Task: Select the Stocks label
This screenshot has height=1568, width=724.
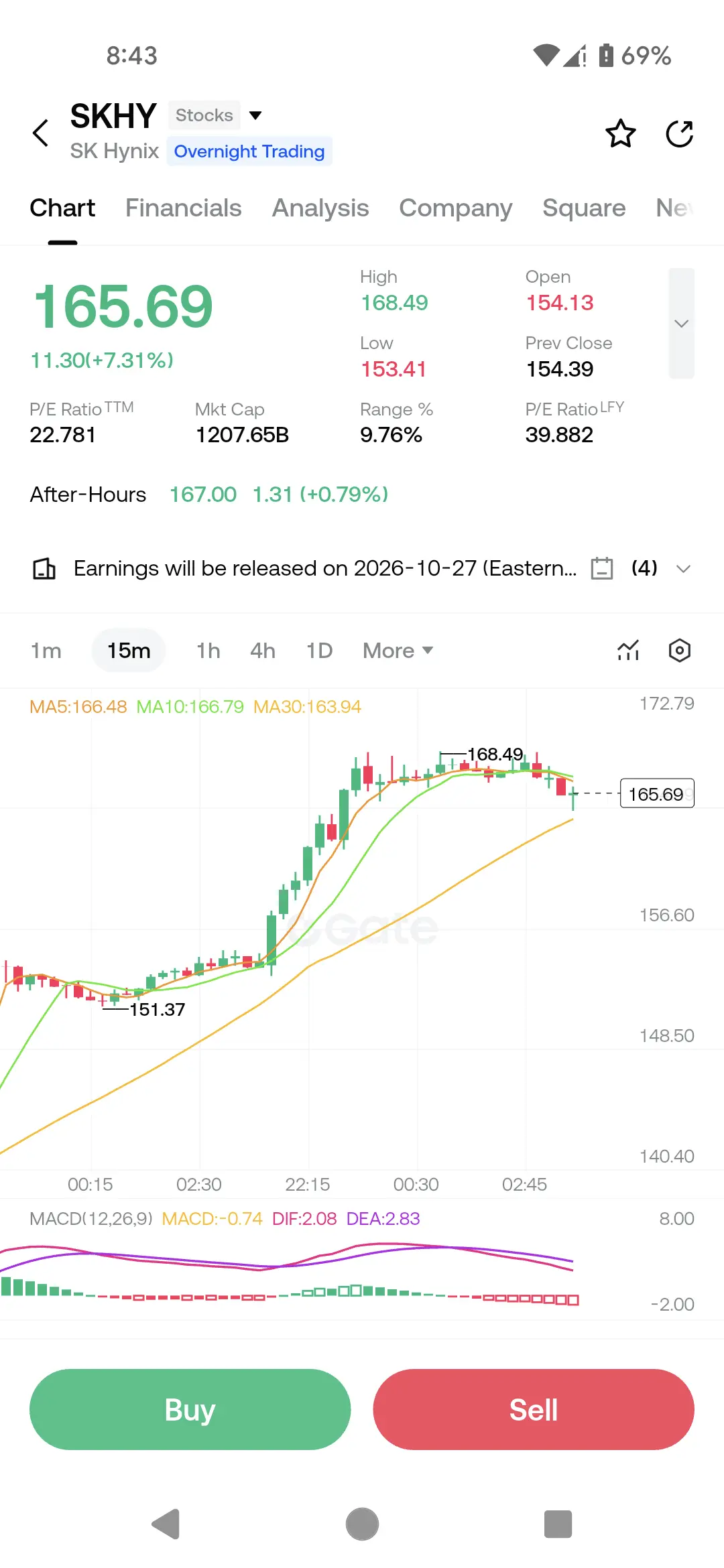Action: pos(204,115)
